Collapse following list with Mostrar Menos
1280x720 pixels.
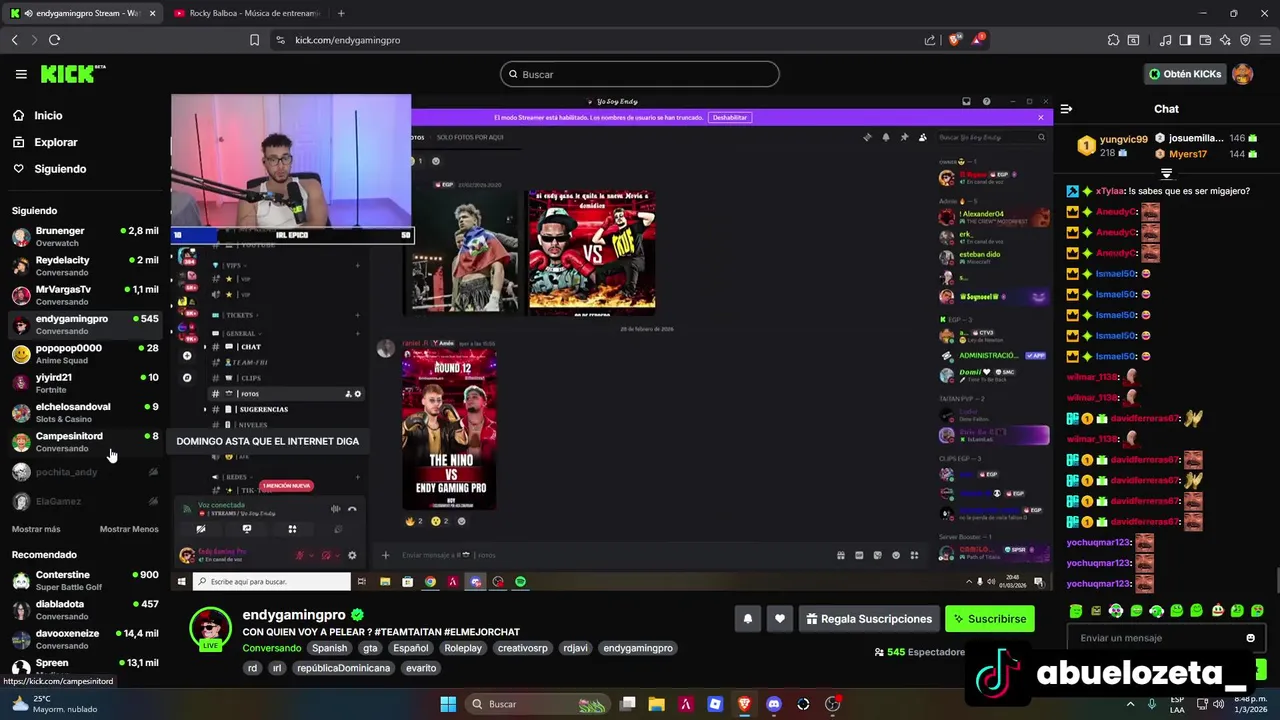point(129,529)
